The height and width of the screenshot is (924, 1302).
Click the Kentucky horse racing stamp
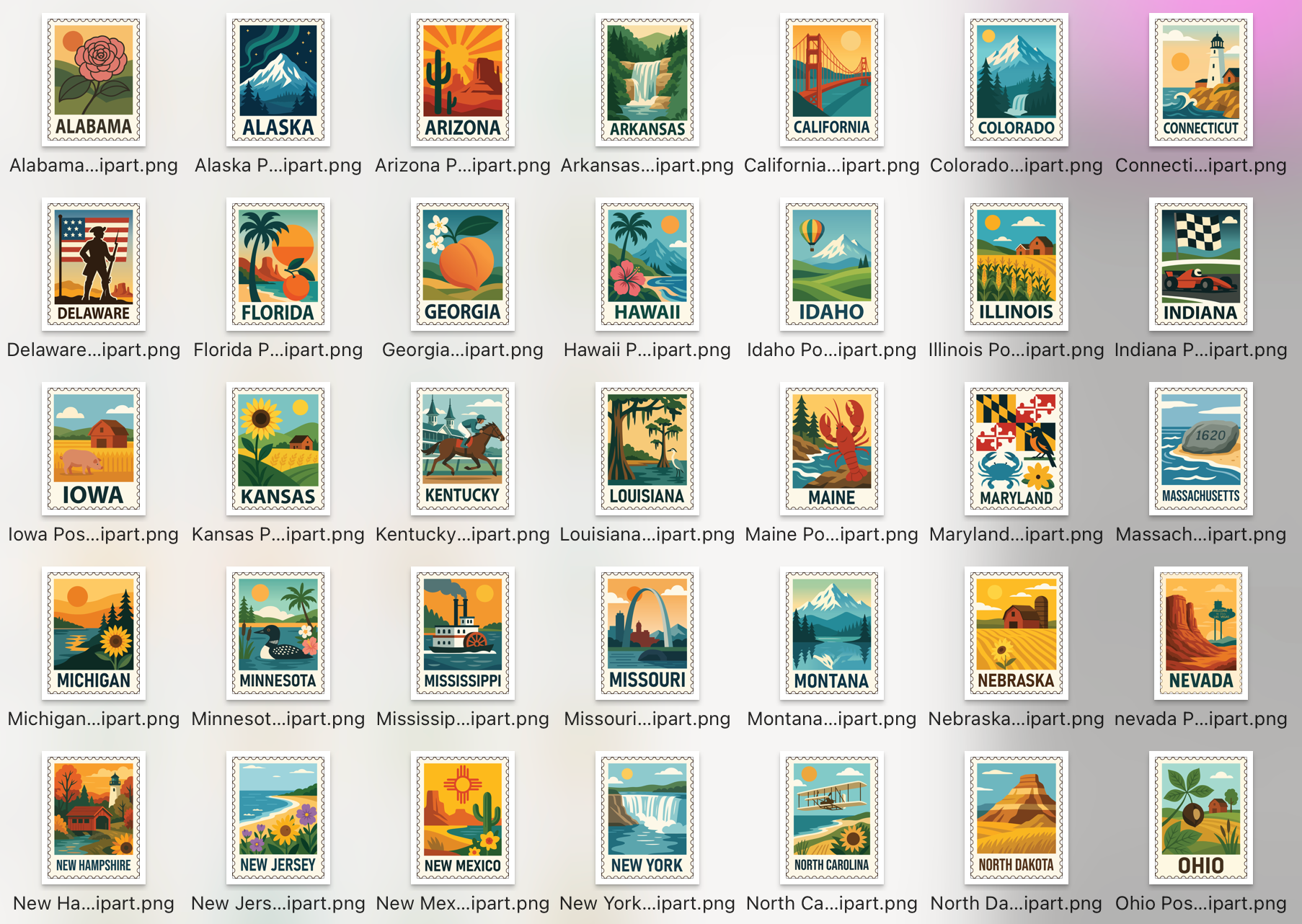coord(463,449)
